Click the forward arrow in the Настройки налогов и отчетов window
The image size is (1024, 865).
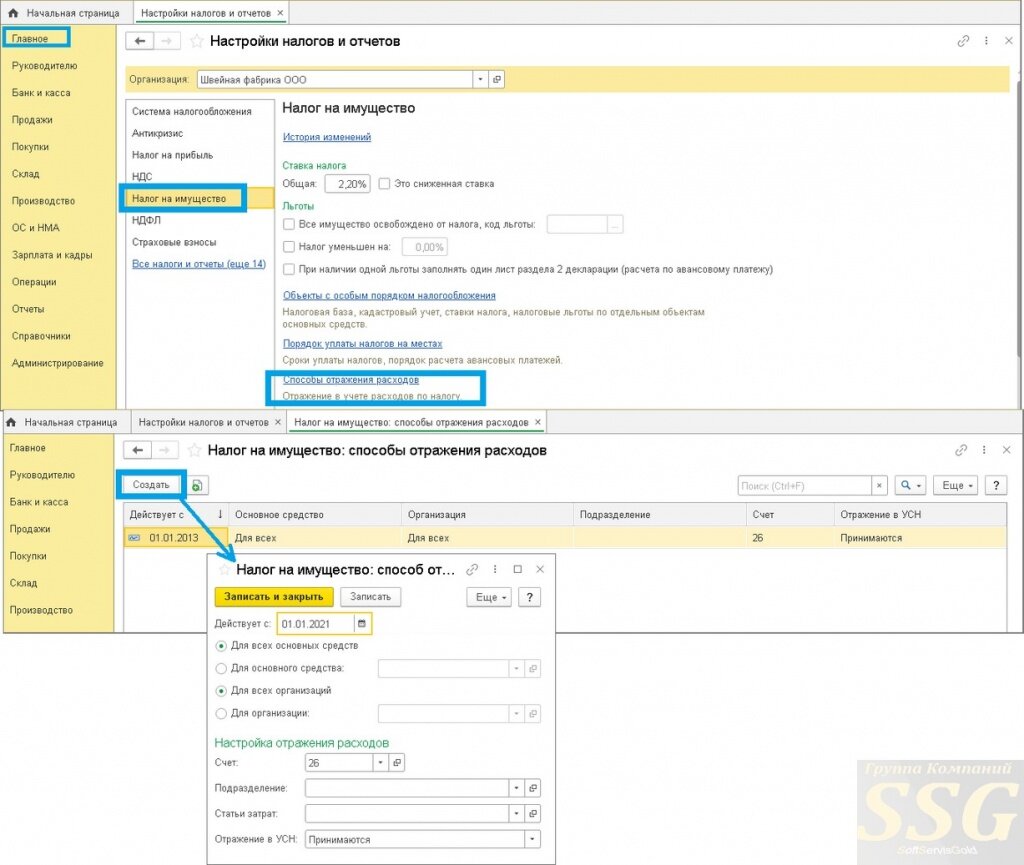pos(167,41)
